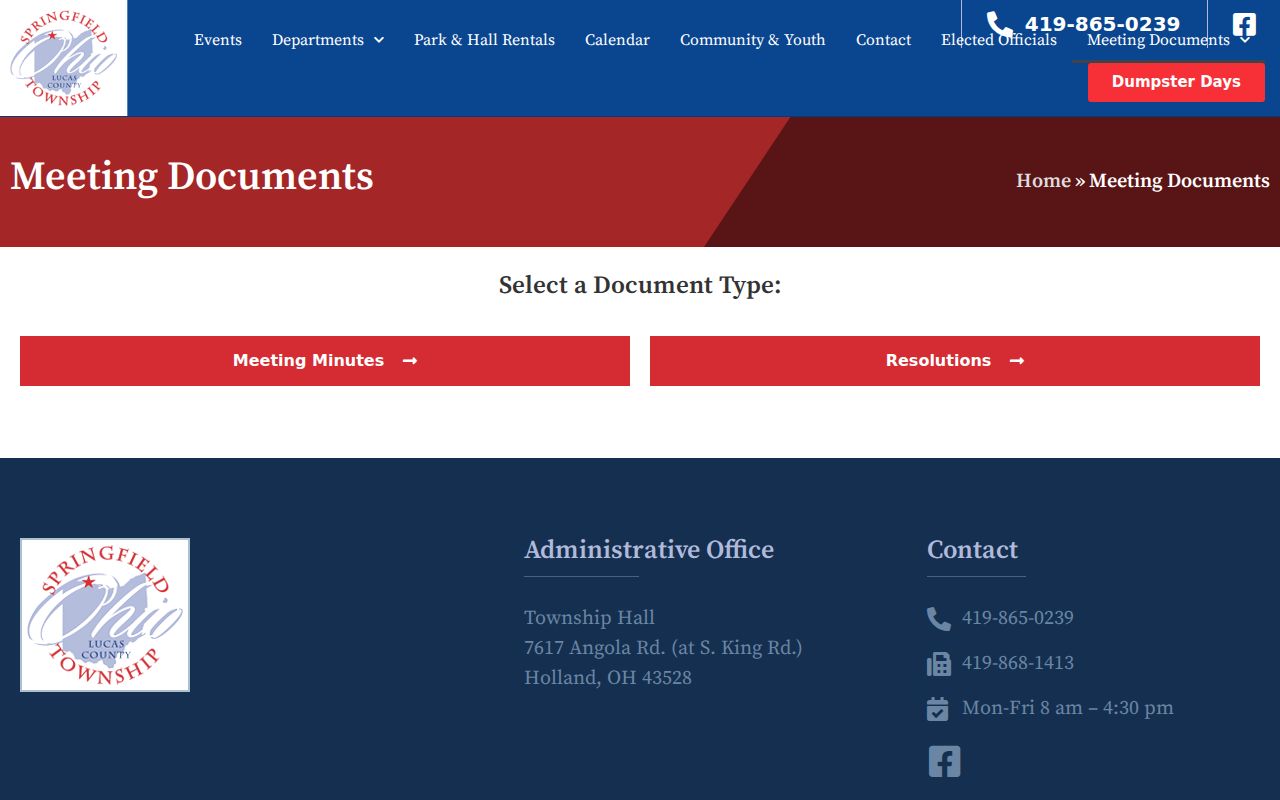Screen dimensions: 1280x800
Task: Click the Meeting Documents page title
Action: tap(192, 176)
